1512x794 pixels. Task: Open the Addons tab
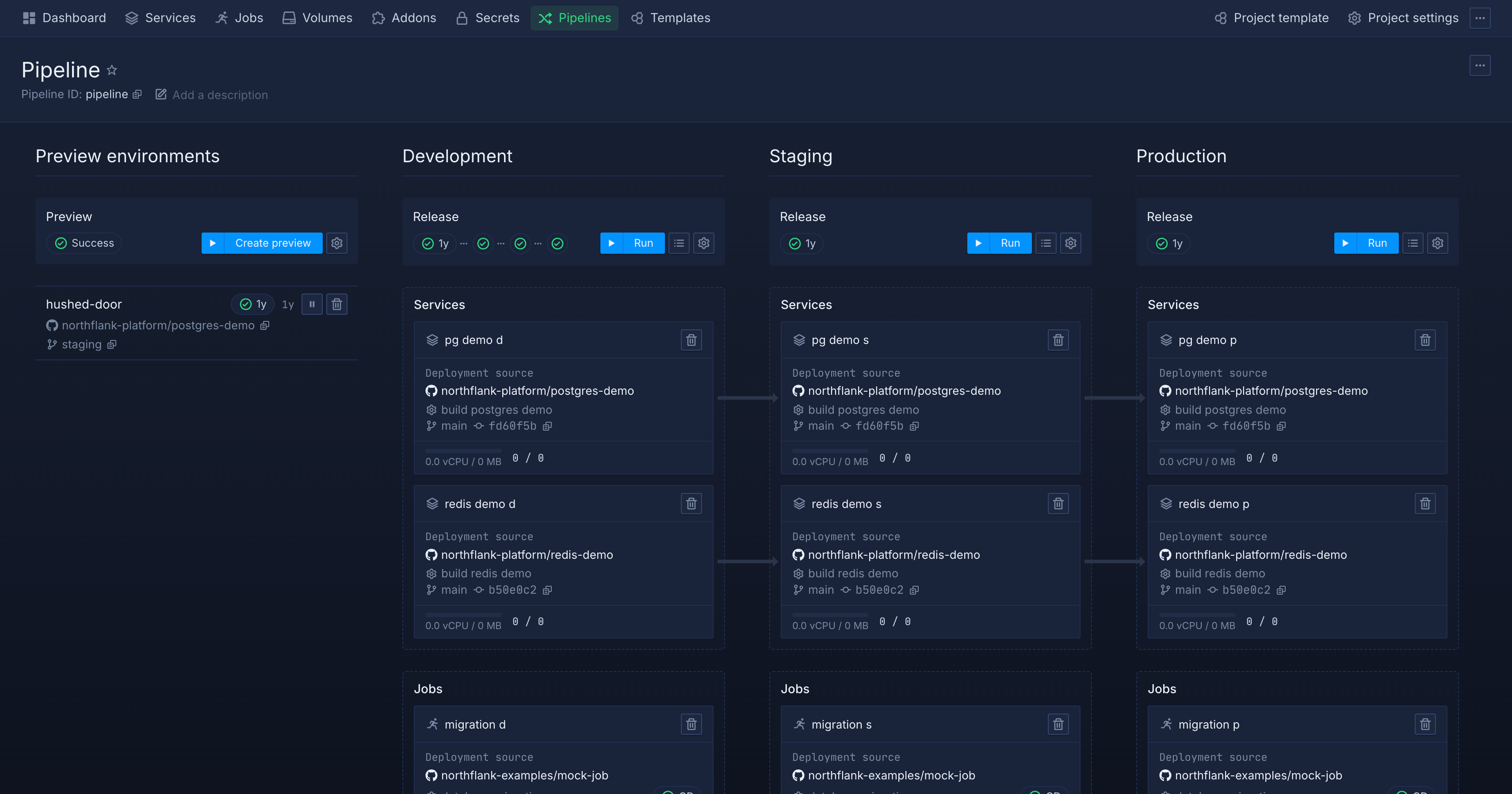(x=404, y=18)
